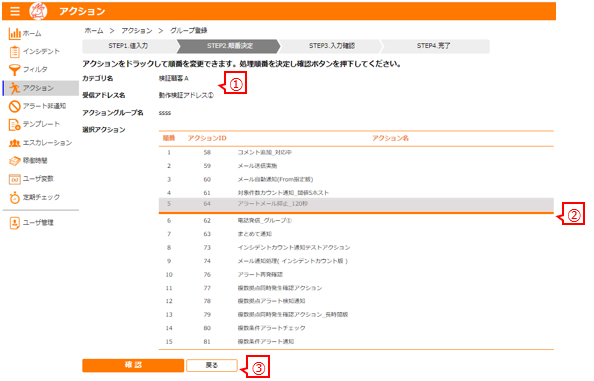
Task: Go to ホーム in the breadcrumb
Action: pyautogui.click(x=94, y=31)
